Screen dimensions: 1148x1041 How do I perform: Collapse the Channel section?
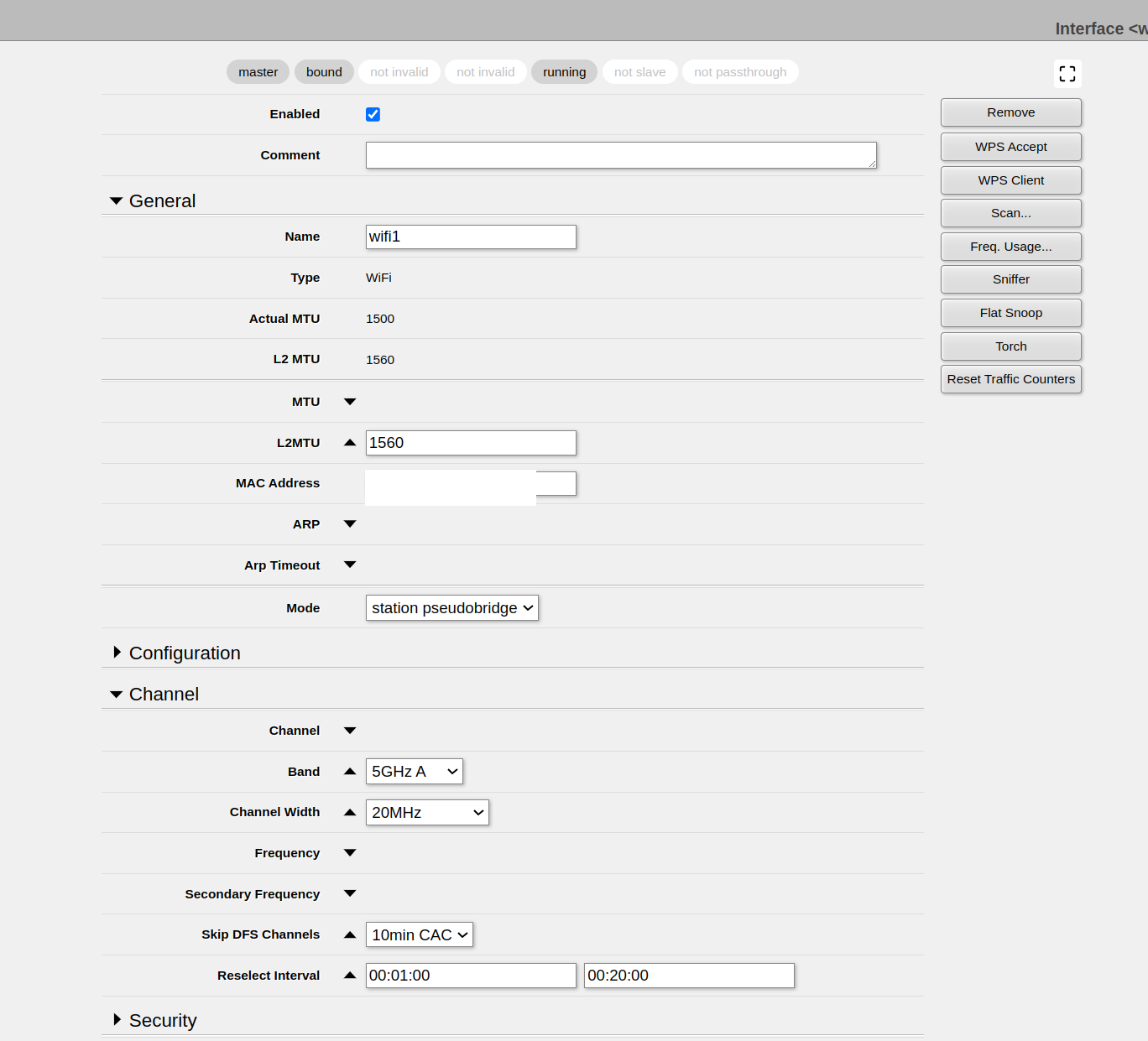coord(116,695)
